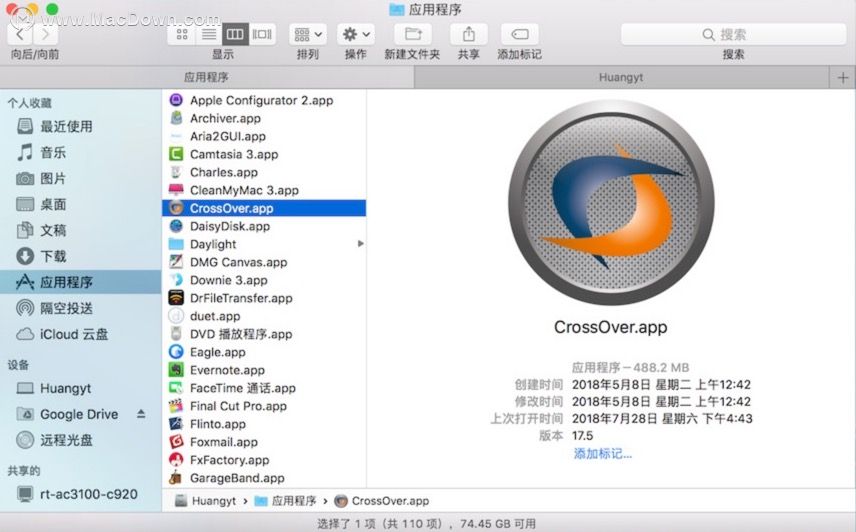
Task: Select the Camtasia 3.app icon
Action: coord(176,154)
